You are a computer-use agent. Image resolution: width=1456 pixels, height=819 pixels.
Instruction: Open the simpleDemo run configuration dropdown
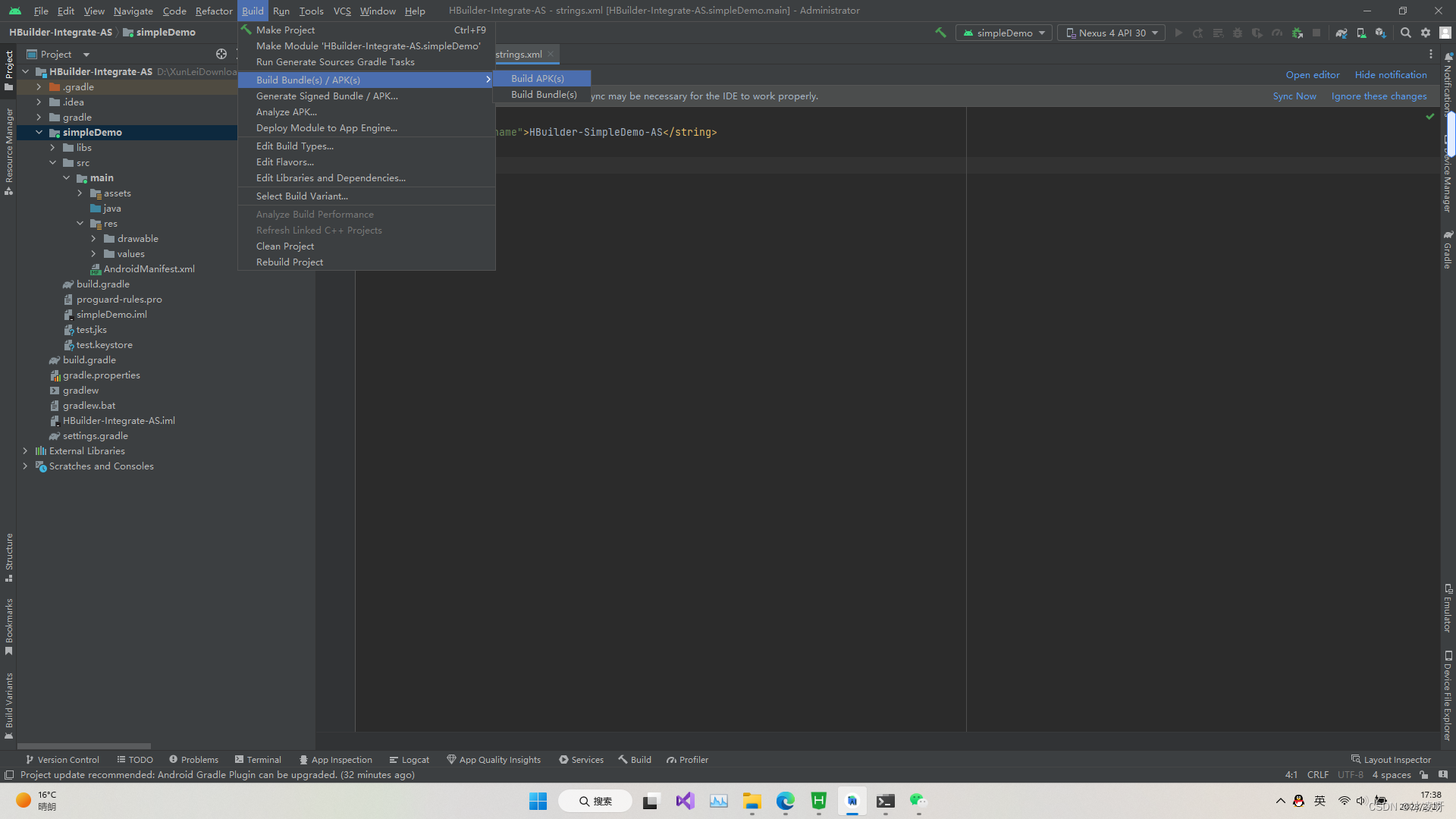click(x=1004, y=33)
